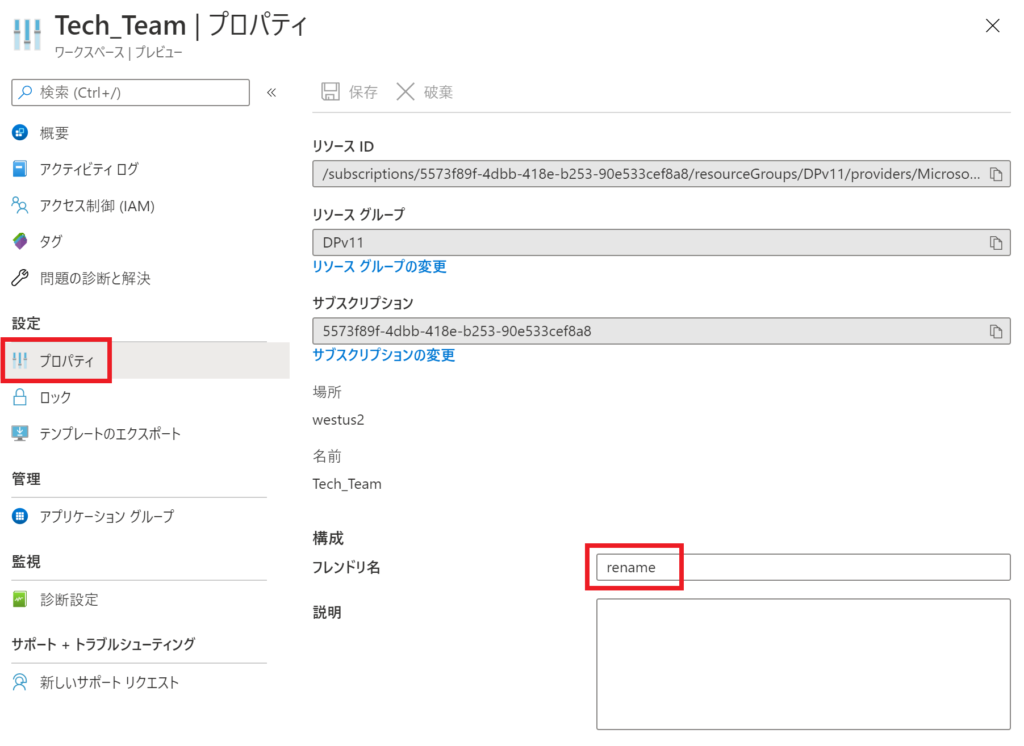Click the フレンドリ名 input containing rename
The image size is (1024, 746).
tap(803, 567)
